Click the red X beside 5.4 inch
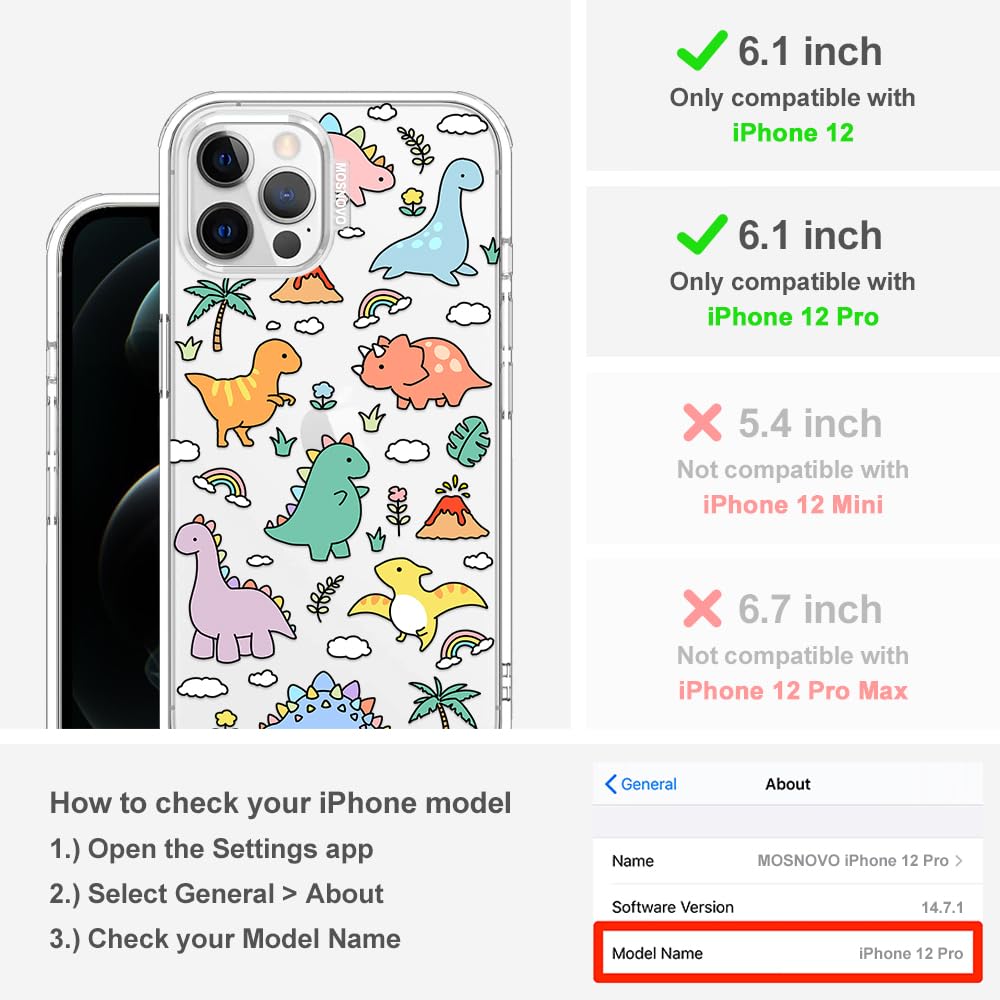1000x1000 pixels. point(702,422)
